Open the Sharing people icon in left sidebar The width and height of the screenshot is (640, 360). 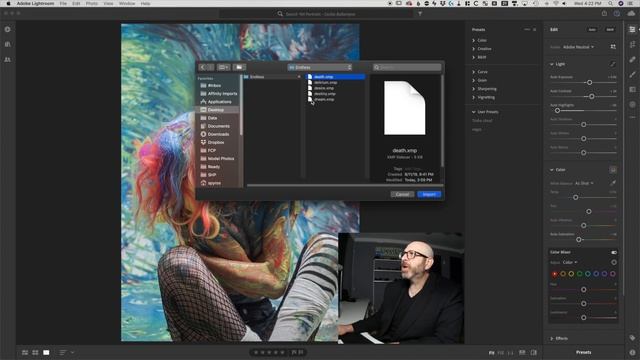7,59
